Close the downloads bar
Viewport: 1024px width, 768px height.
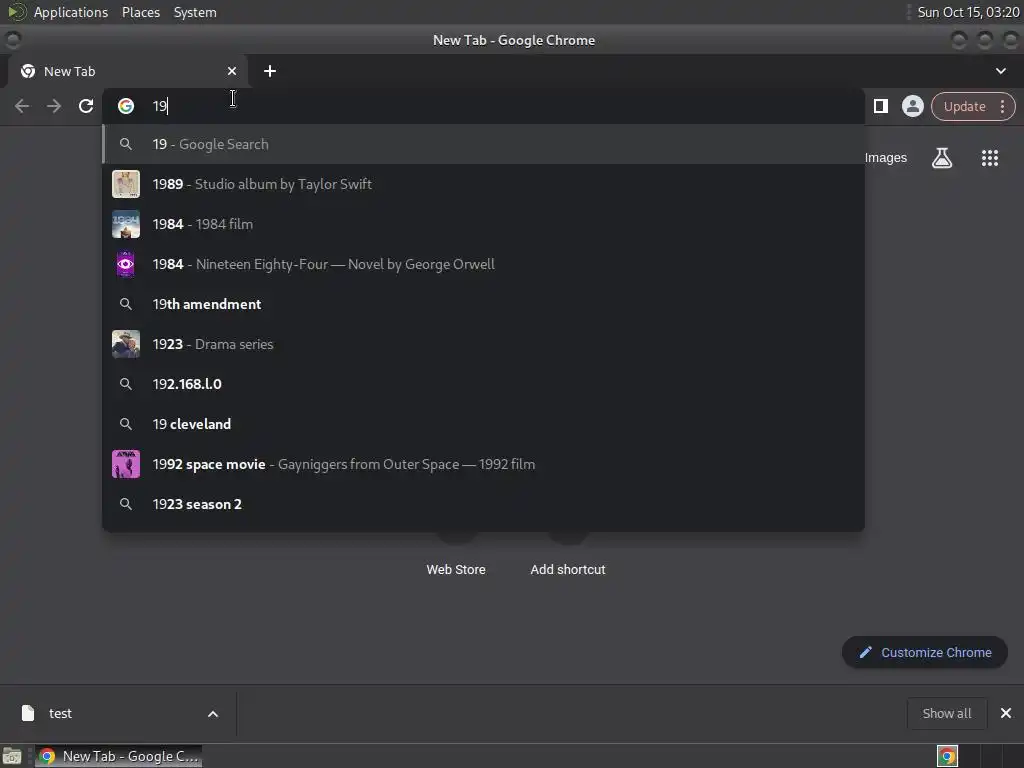click(x=1006, y=713)
